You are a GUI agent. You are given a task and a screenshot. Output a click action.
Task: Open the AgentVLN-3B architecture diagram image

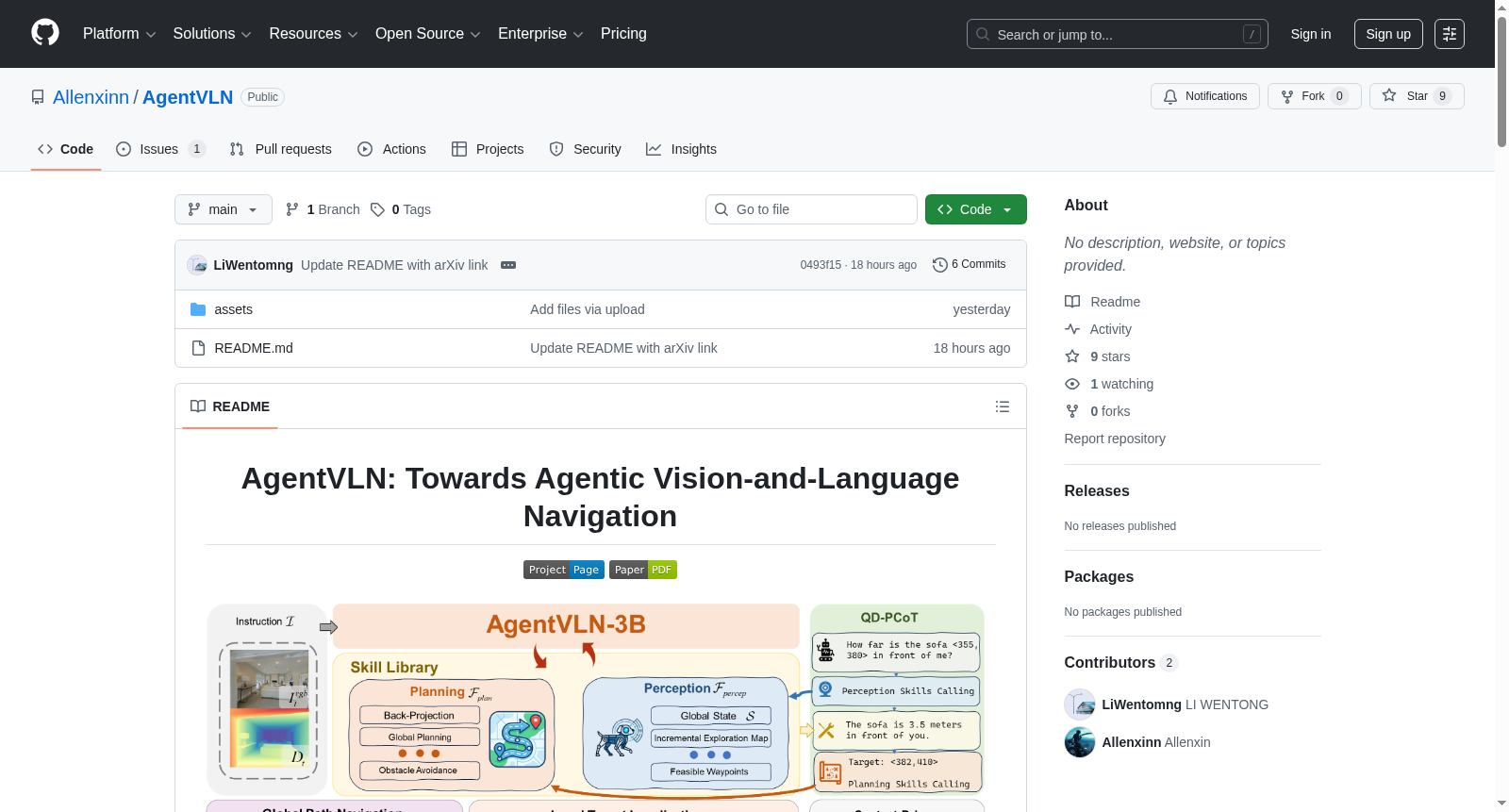(596, 705)
